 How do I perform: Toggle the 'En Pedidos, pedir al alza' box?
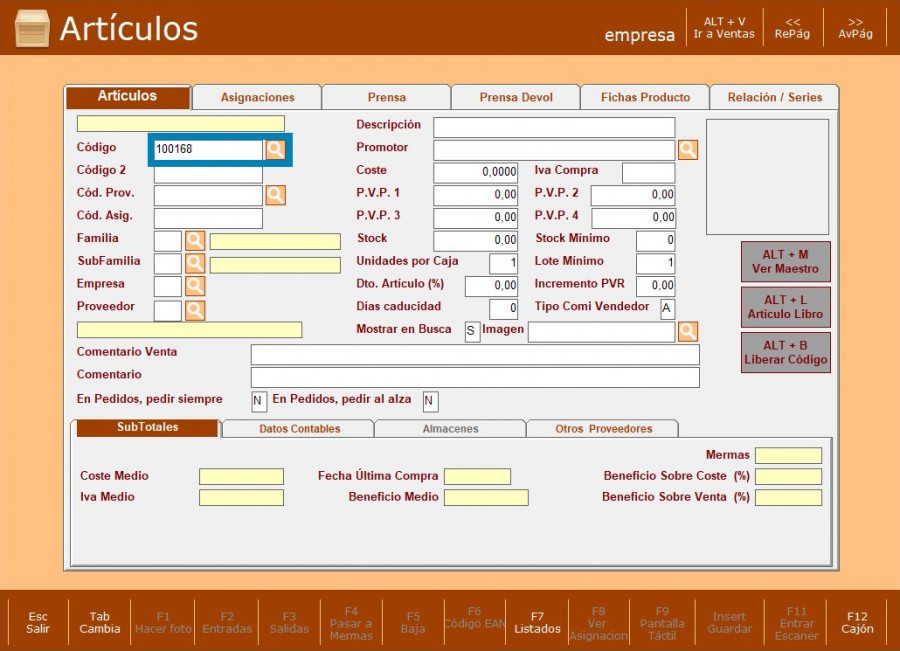[430, 401]
